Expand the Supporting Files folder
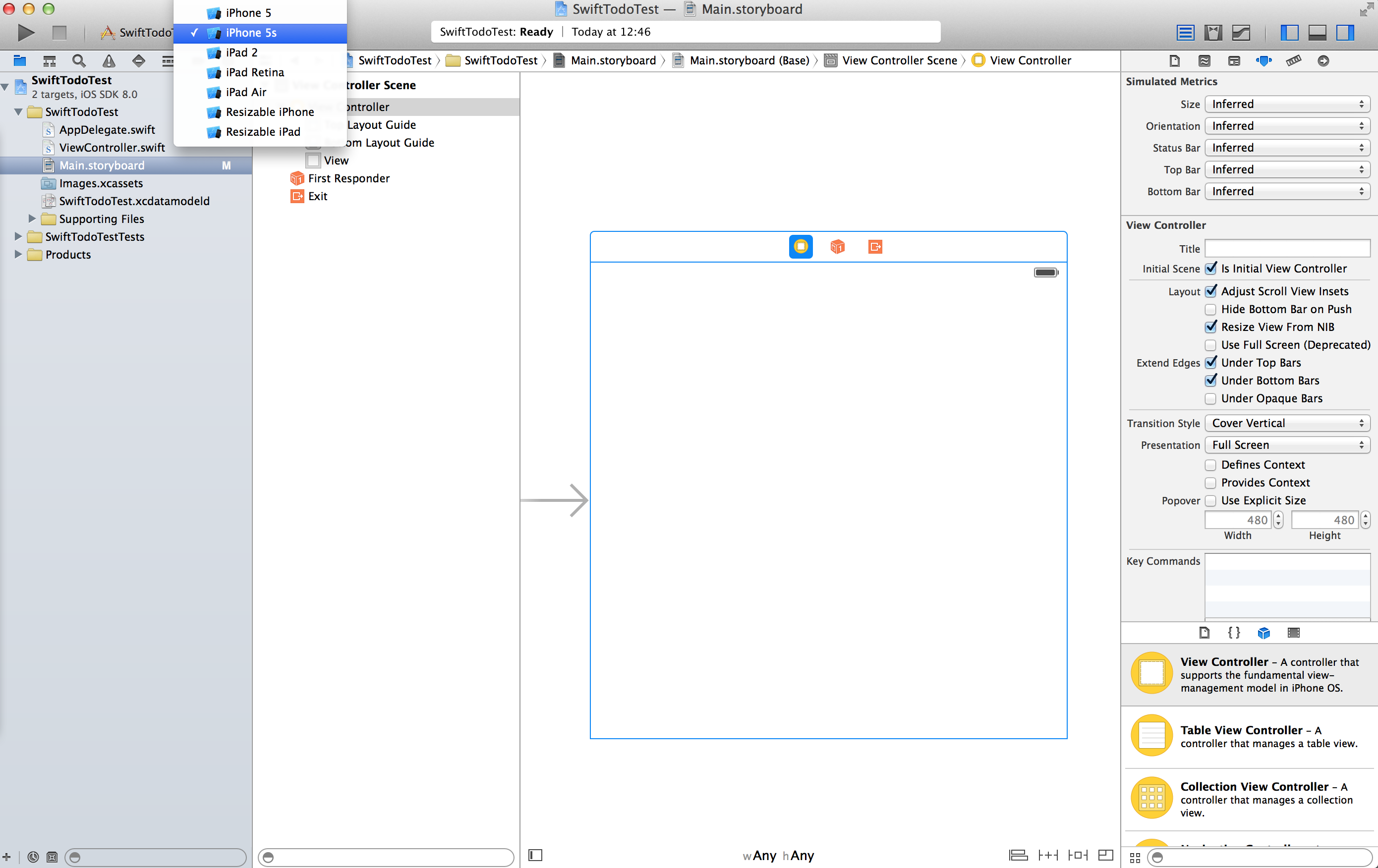 click(x=31, y=218)
